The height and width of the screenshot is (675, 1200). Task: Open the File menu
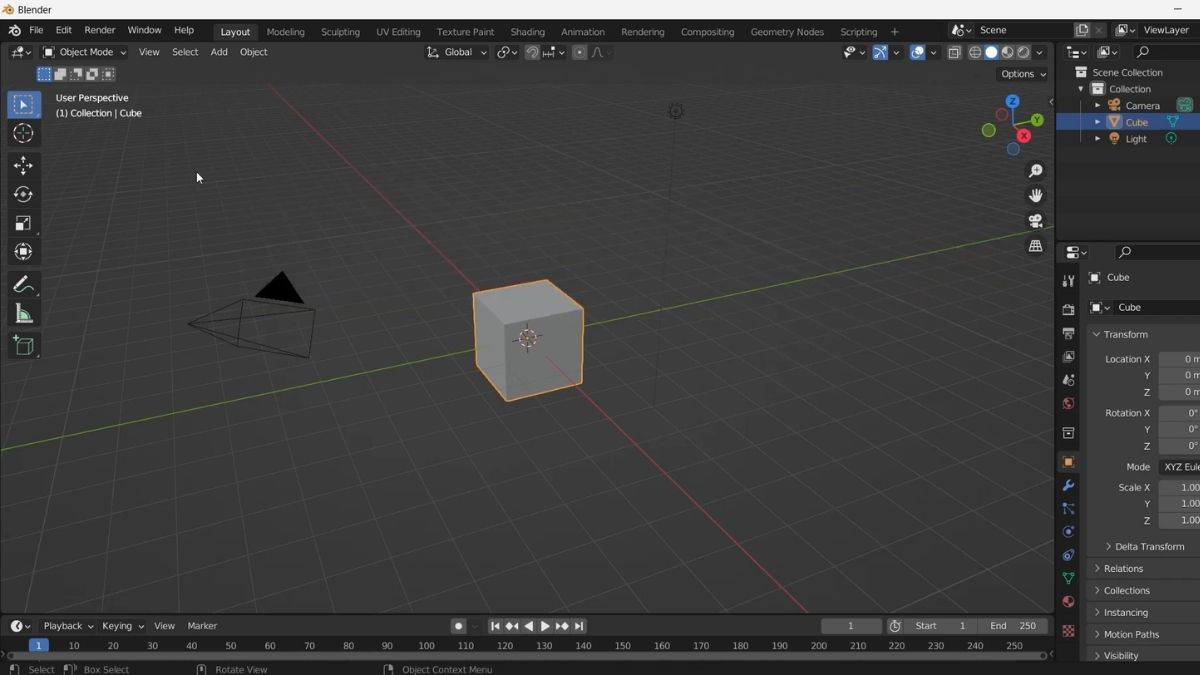point(36,30)
